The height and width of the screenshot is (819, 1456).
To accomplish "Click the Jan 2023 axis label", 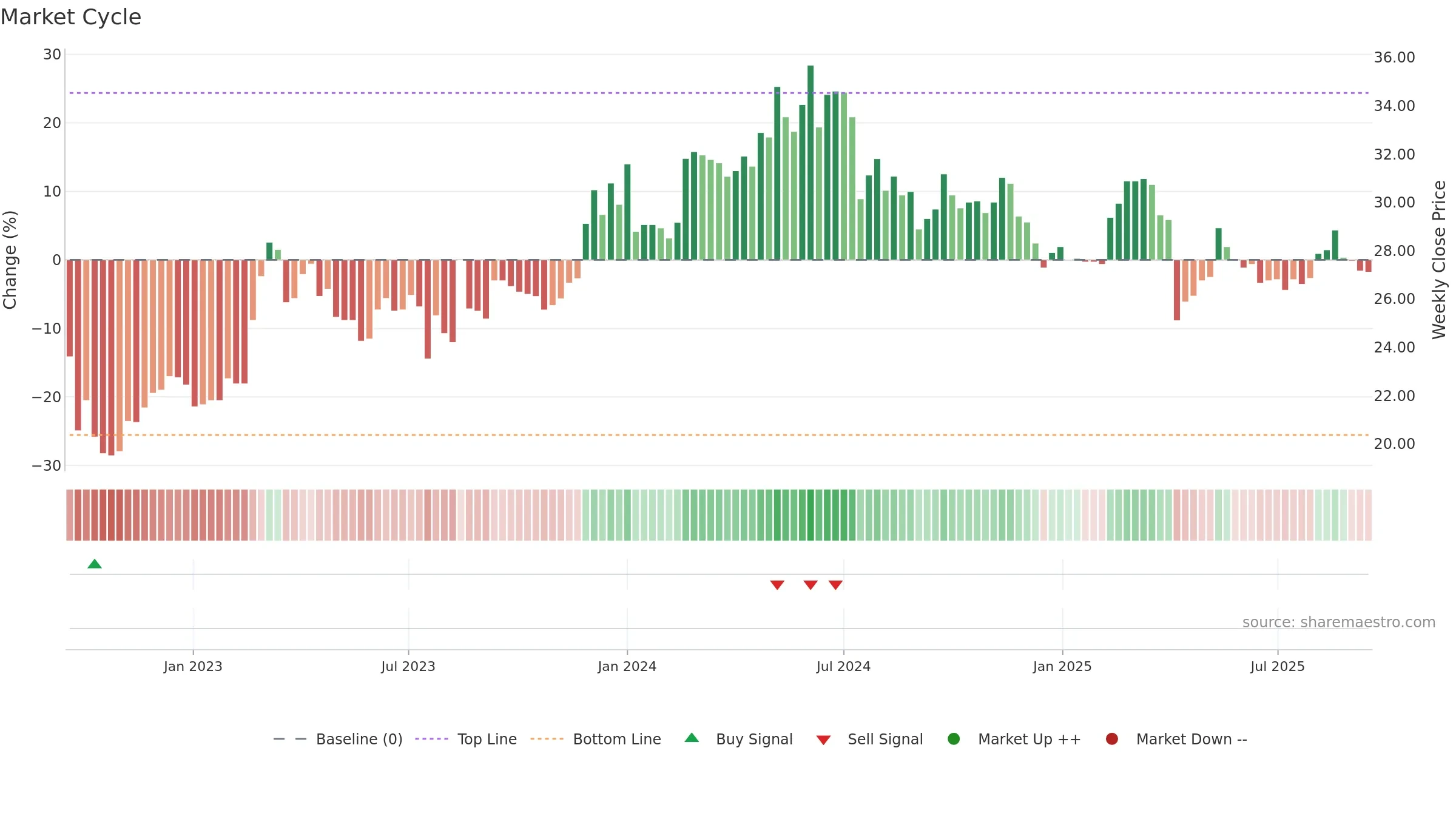I will click(193, 667).
